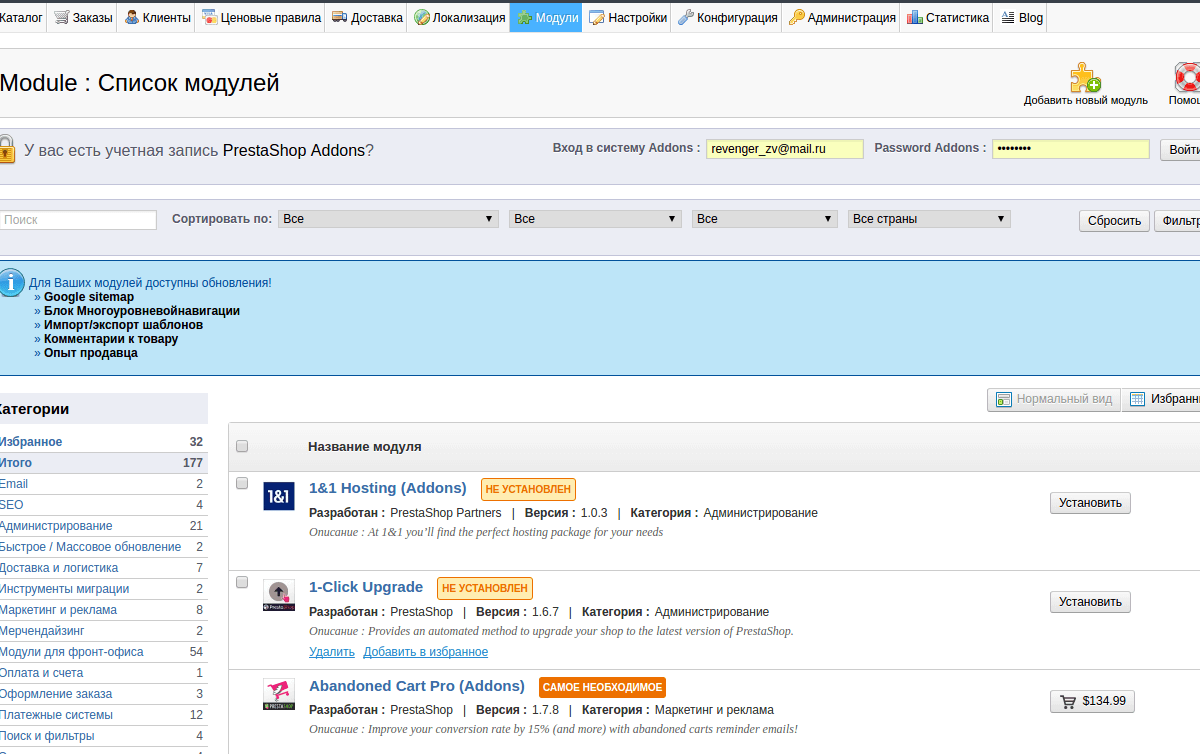Click the add new module puzzle icon
Image resolution: width=1200 pixels, height=754 pixels.
point(1085,77)
